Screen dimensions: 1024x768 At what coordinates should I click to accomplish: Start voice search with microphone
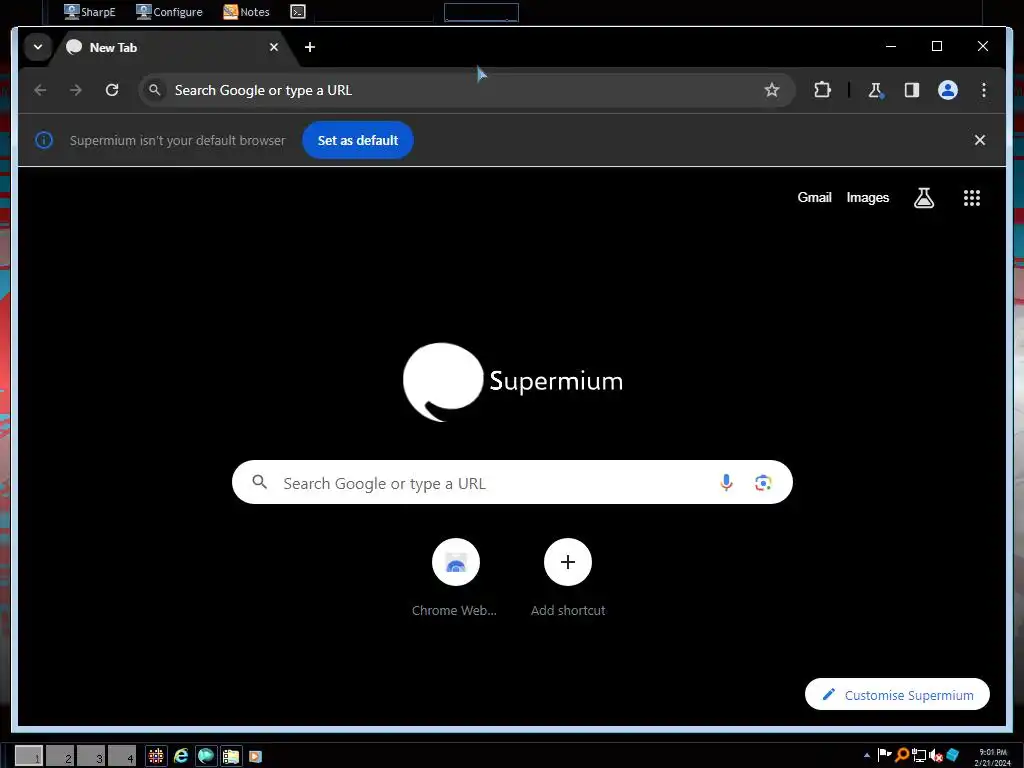coord(726,483)
